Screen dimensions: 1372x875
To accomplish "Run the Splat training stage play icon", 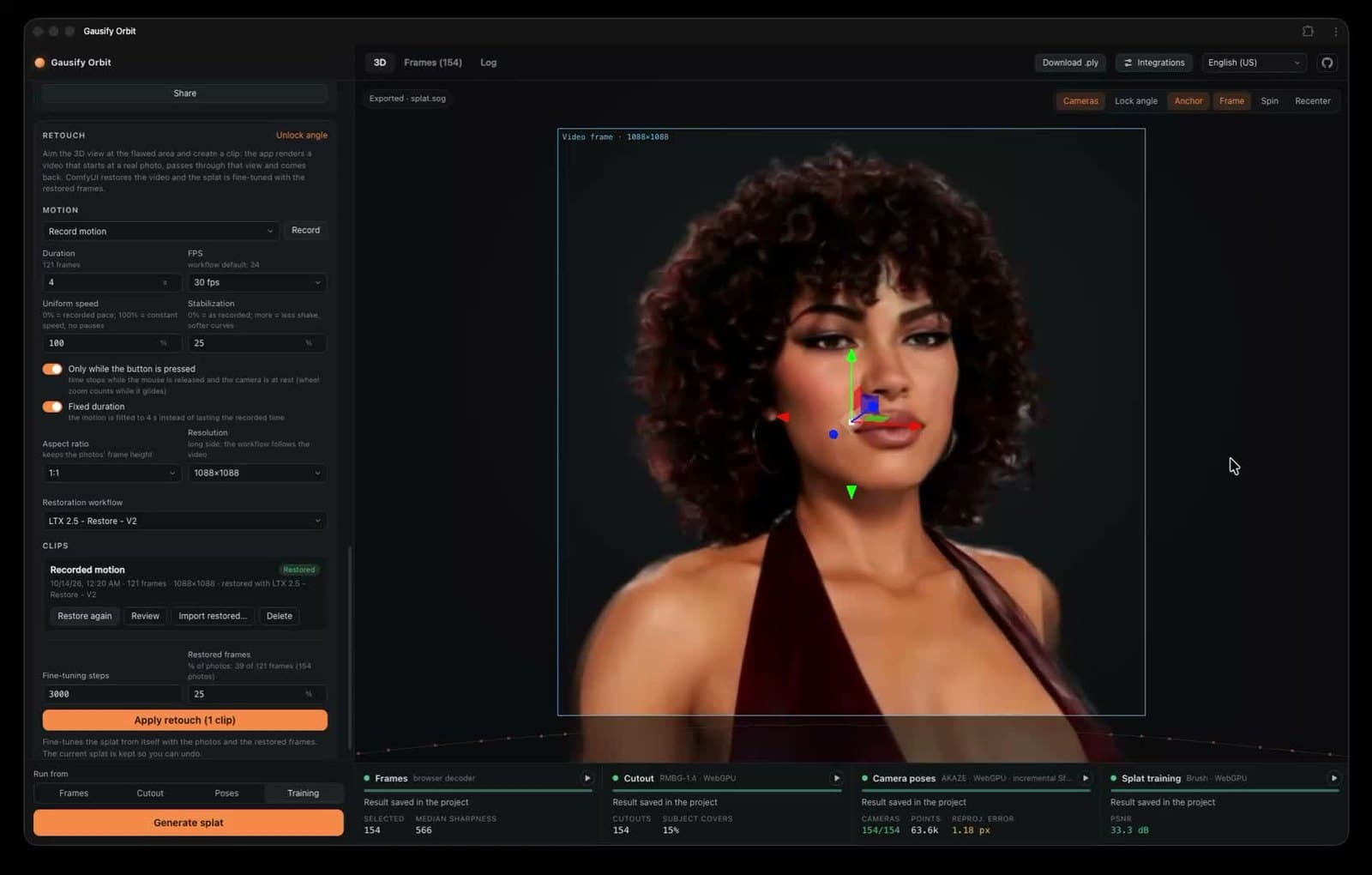I will 1333,778.
